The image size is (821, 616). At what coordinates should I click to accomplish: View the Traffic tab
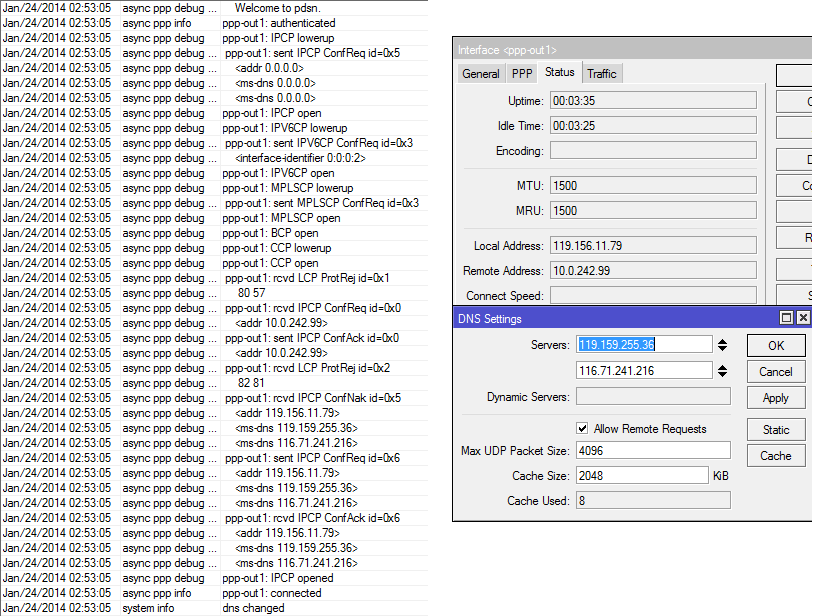click(602, 73)
